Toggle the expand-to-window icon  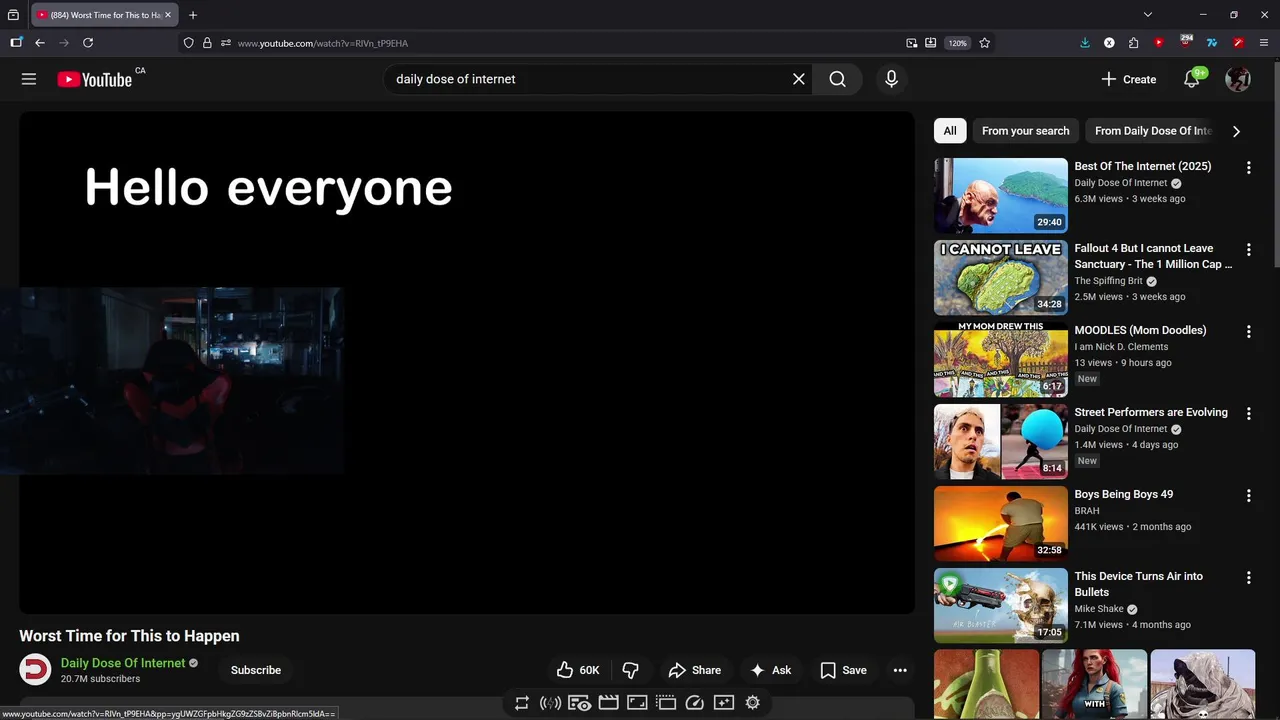tap(637, 703)
